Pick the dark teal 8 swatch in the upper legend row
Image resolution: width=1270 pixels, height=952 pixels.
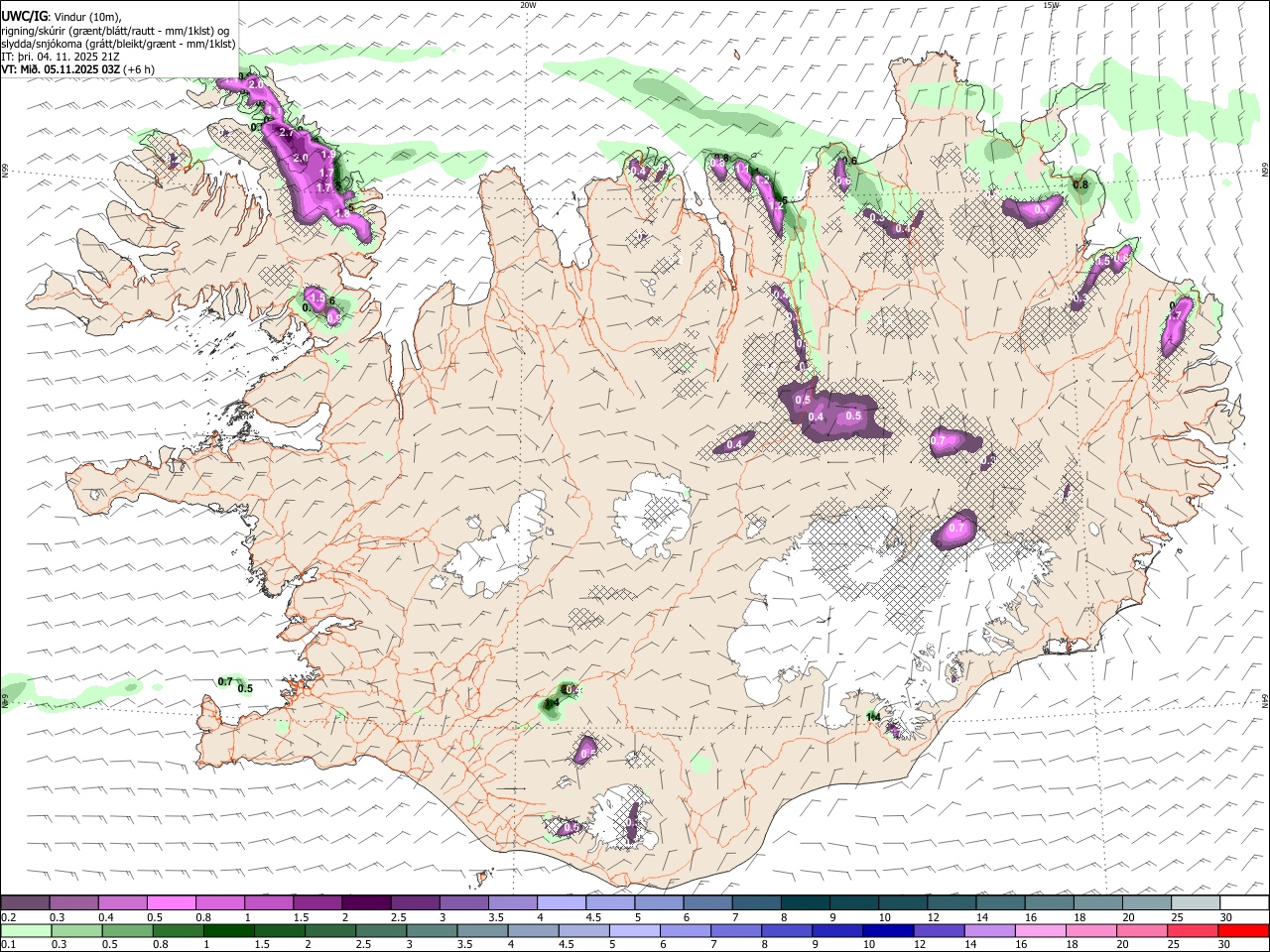click(805, 903)
